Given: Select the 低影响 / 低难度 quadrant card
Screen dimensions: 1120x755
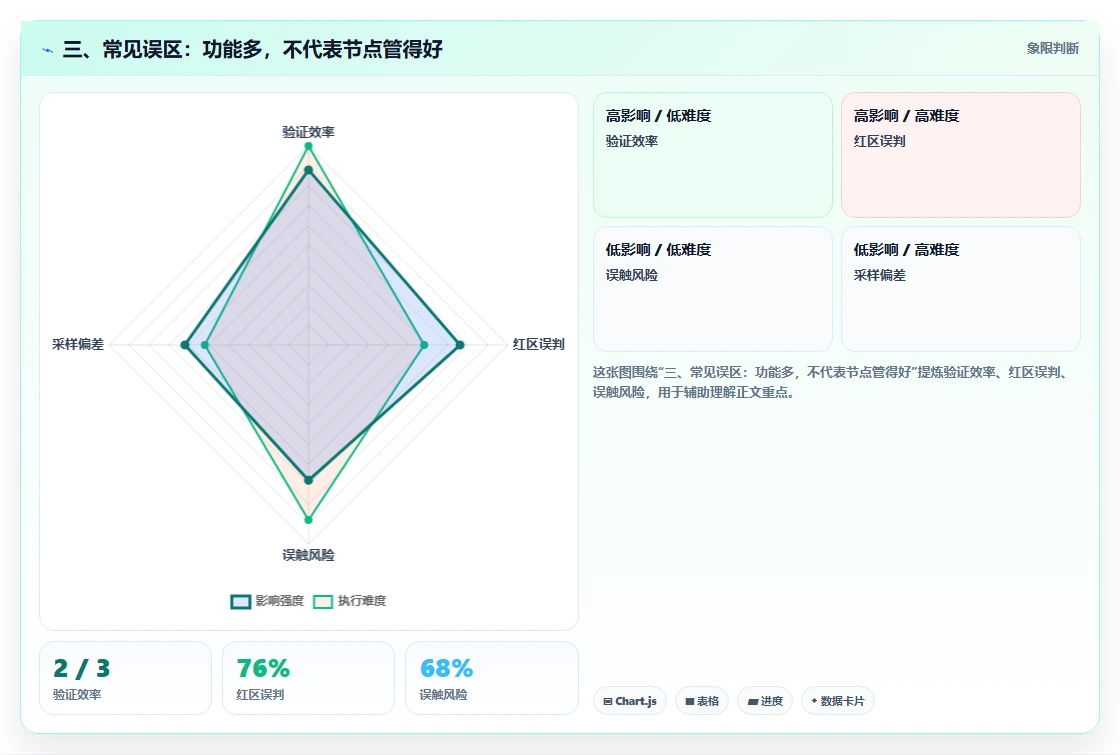Looking at the screenshot, I should click(x=713, y=289).
